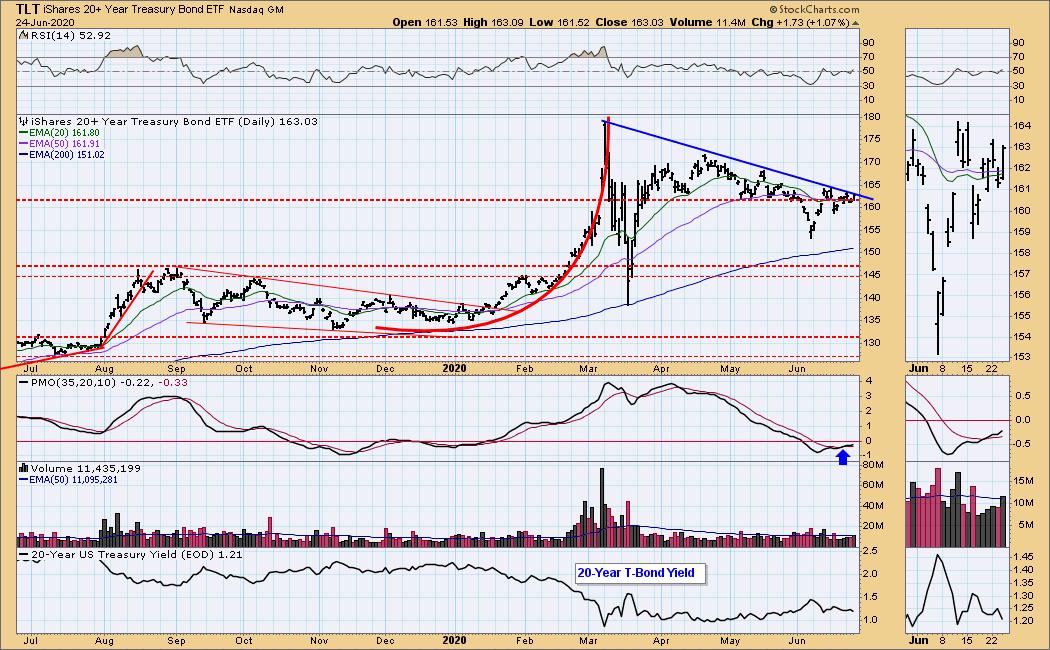
Task: Click the 'EMA(50) 161.91' legend entry
Action: click(59, 144)
